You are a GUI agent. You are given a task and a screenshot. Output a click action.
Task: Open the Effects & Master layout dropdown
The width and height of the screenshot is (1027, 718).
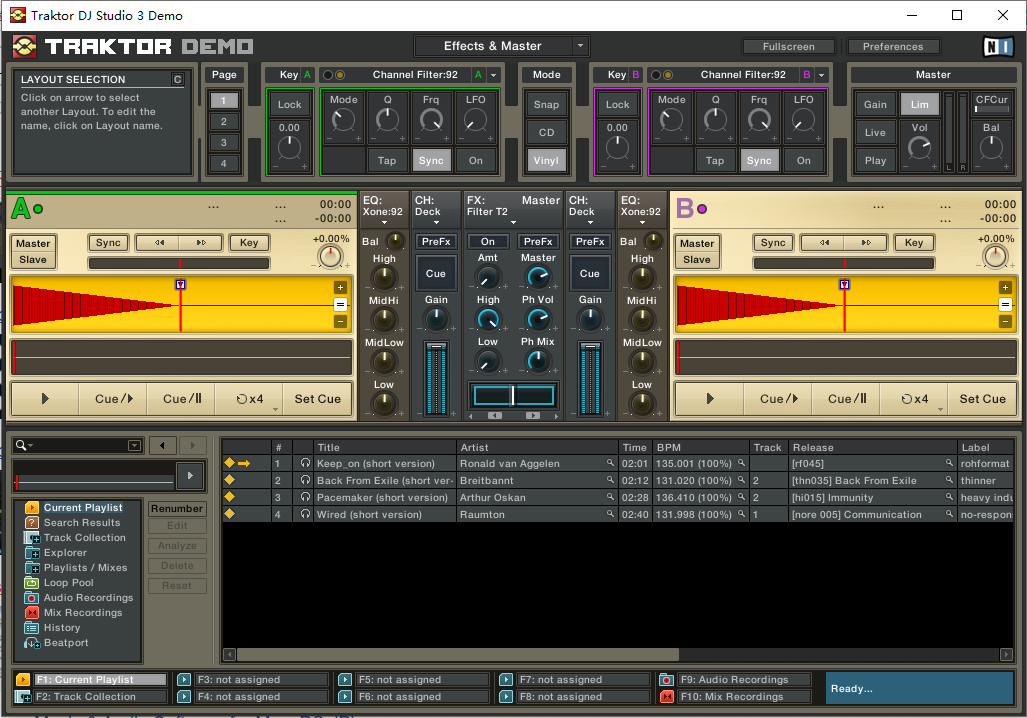pyautogui.click(x=581, y=46)
